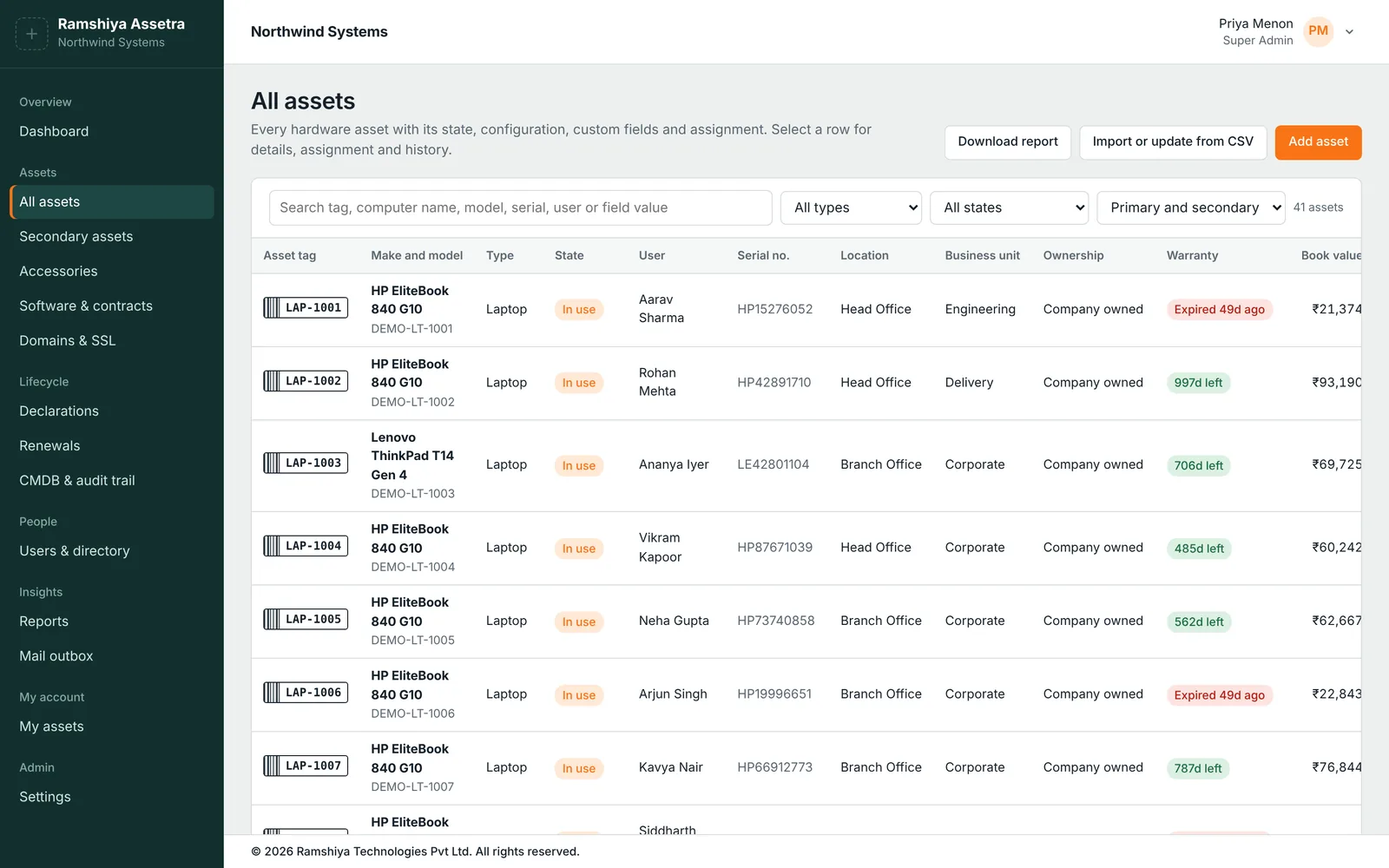Open Renewals in the sidebar
Image resolution: width=1389 pixels, height=868 pixels.
tap(111, 445)
